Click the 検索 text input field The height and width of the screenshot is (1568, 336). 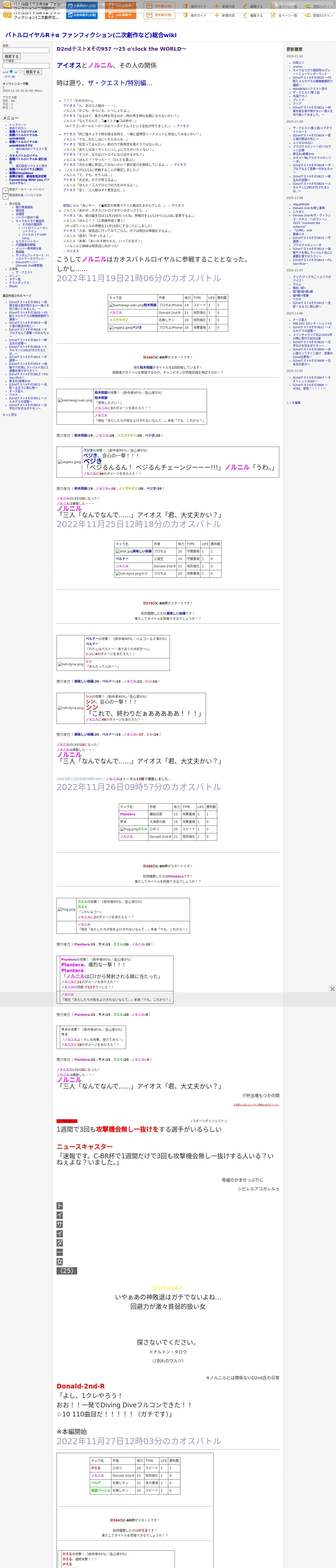(x=26, y=50)
